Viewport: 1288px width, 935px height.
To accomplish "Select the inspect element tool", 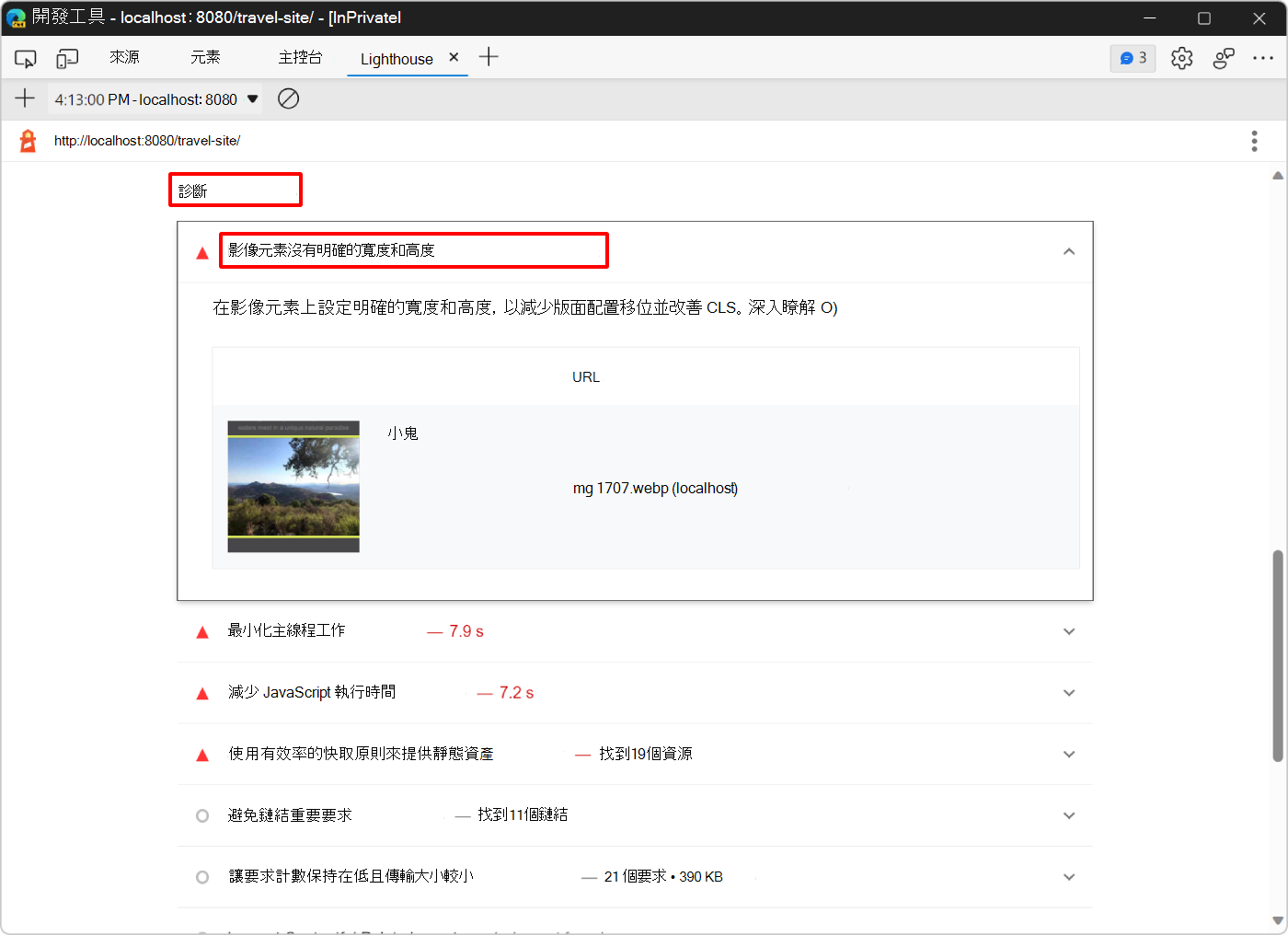I will click(25, 57).
